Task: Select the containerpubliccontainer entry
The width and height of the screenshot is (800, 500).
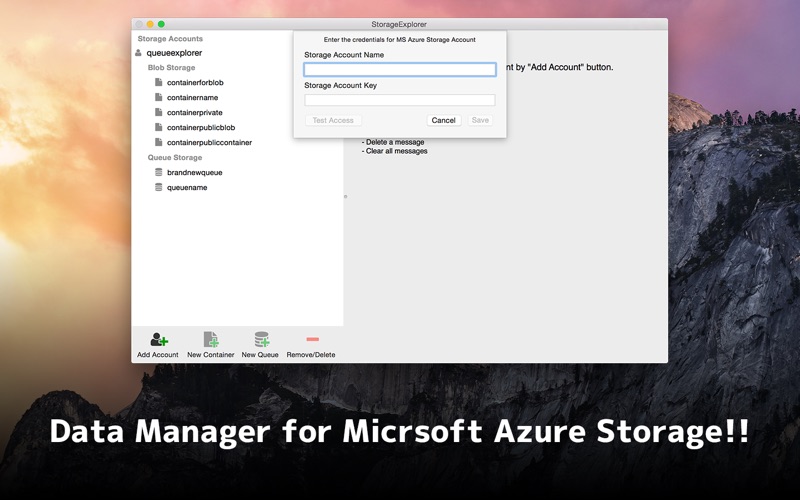Action: click(209, 142)
